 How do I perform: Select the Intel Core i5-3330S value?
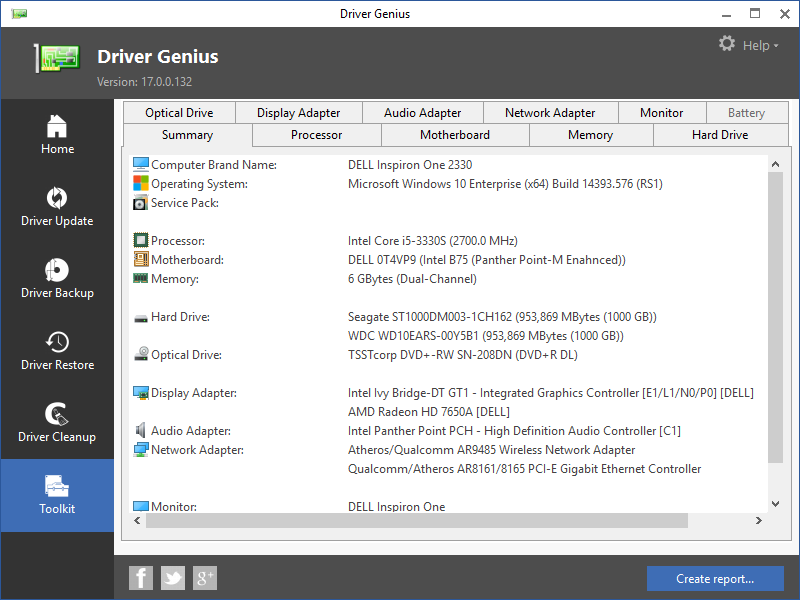pos(433,241)
